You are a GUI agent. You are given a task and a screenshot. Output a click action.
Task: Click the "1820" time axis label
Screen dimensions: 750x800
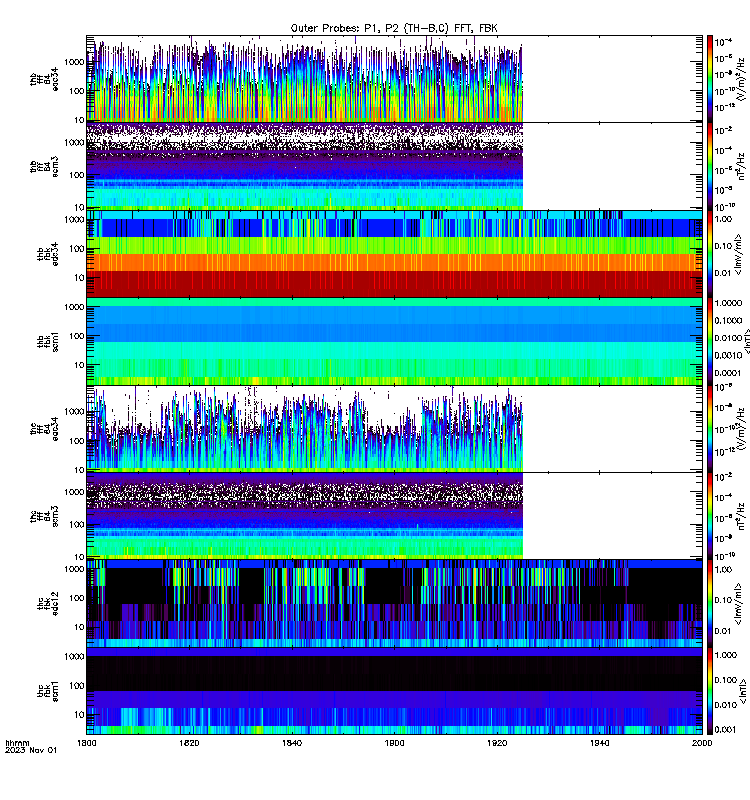[x=189, y=743]
